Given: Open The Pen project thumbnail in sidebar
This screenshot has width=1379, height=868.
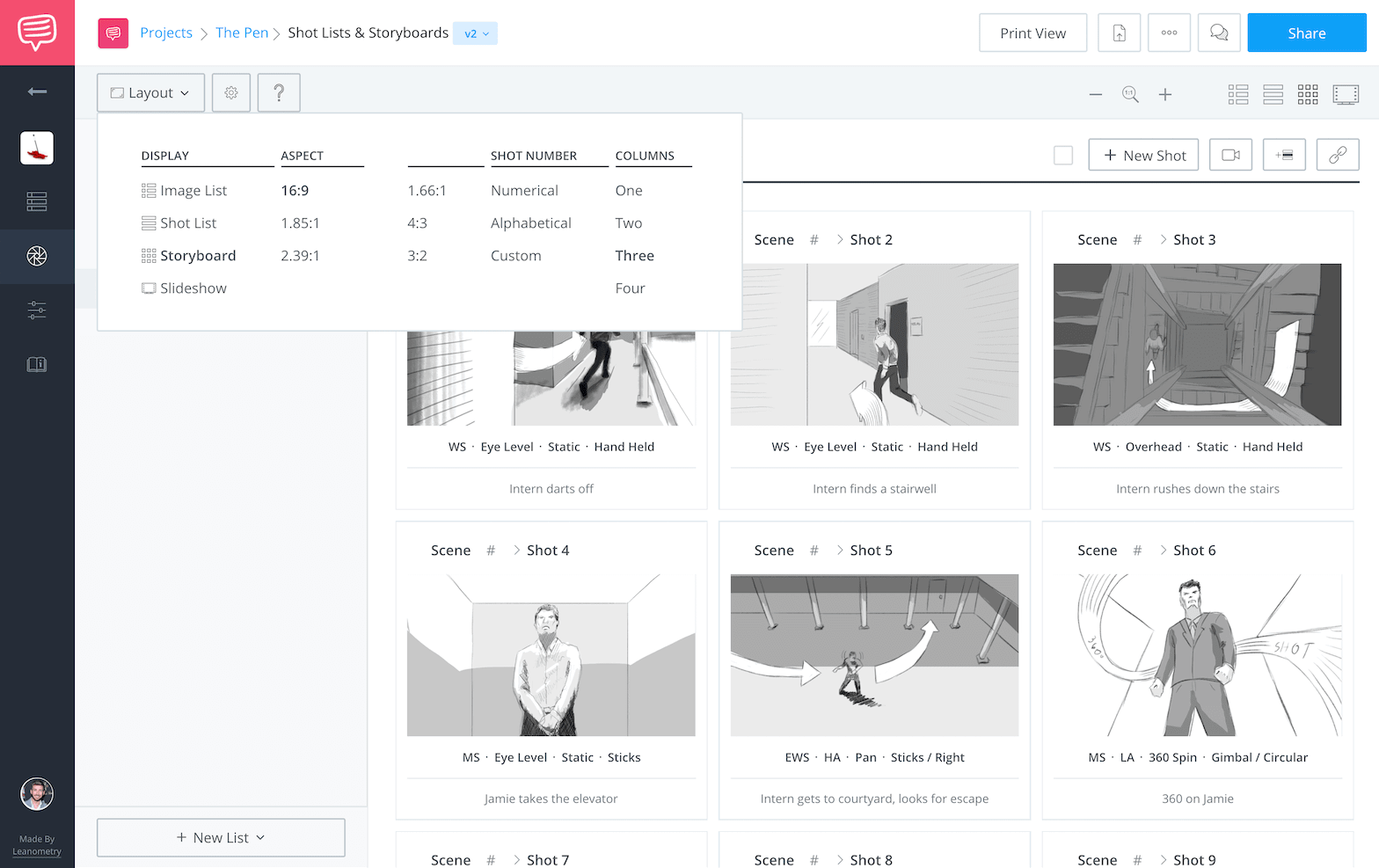Looking at the screenshot, I should [x=37, y=148].
